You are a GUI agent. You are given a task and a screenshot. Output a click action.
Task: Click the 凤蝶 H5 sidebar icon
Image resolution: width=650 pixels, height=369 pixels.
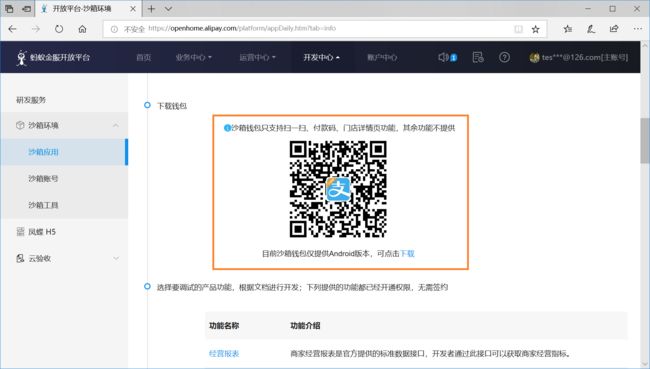point(20,232)
